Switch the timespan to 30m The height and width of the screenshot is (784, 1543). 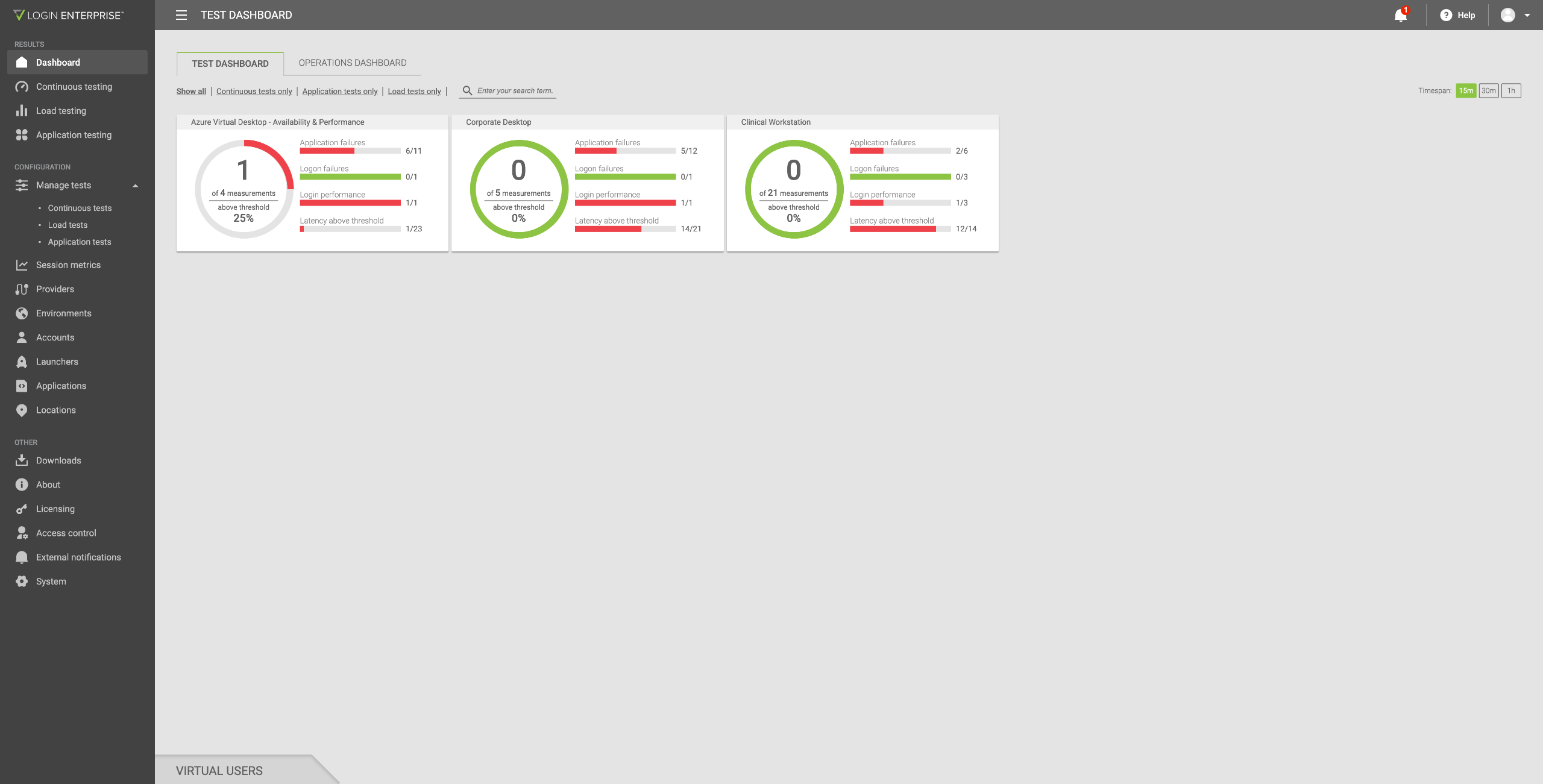click(1489, 91)
